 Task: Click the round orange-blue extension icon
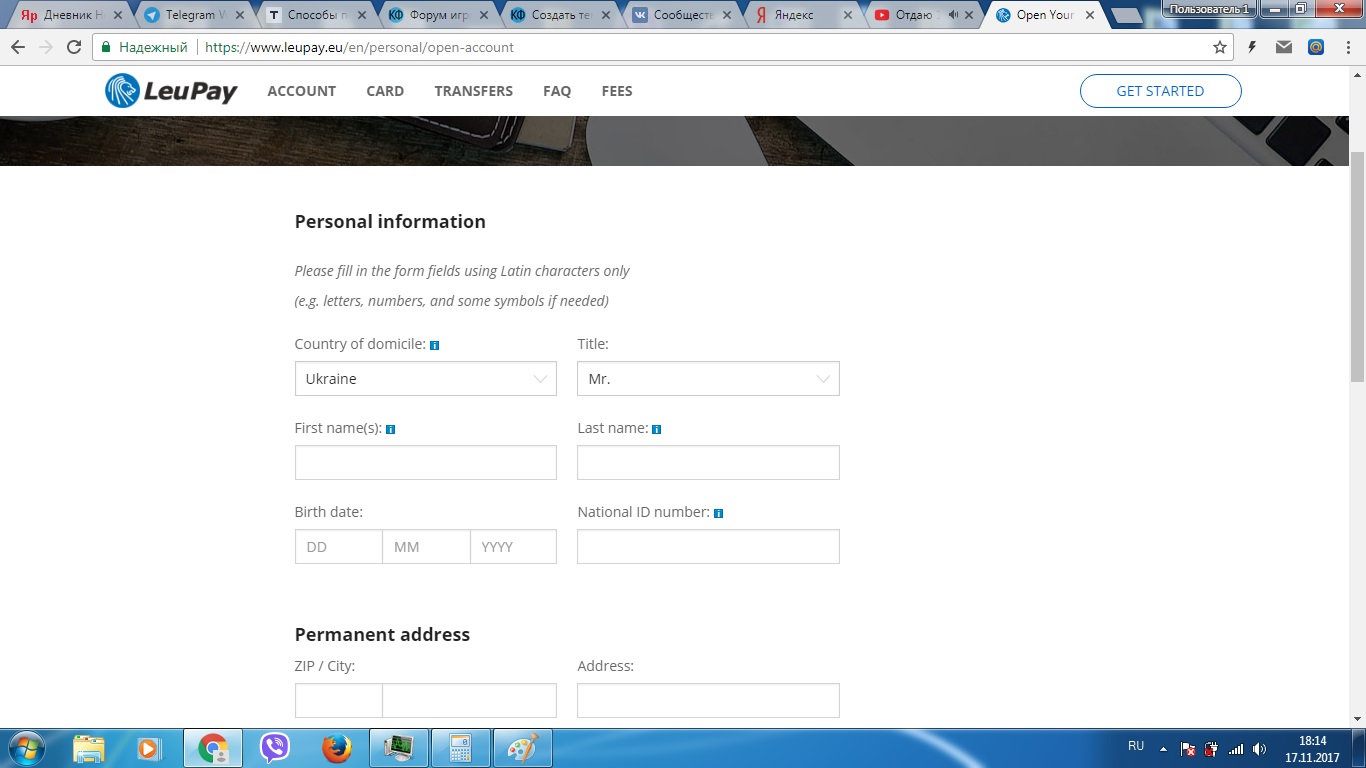1316,47
